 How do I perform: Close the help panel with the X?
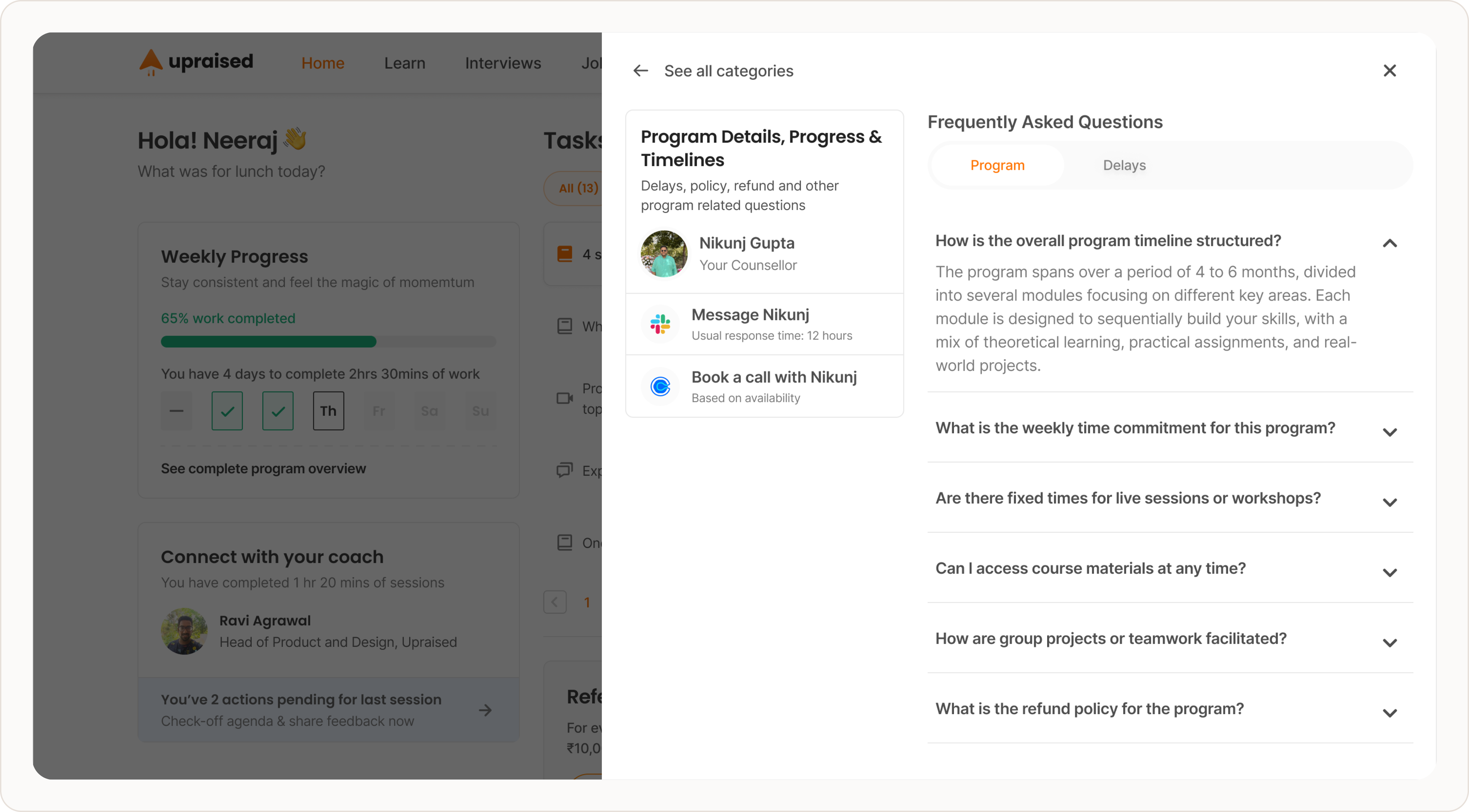1390,71
